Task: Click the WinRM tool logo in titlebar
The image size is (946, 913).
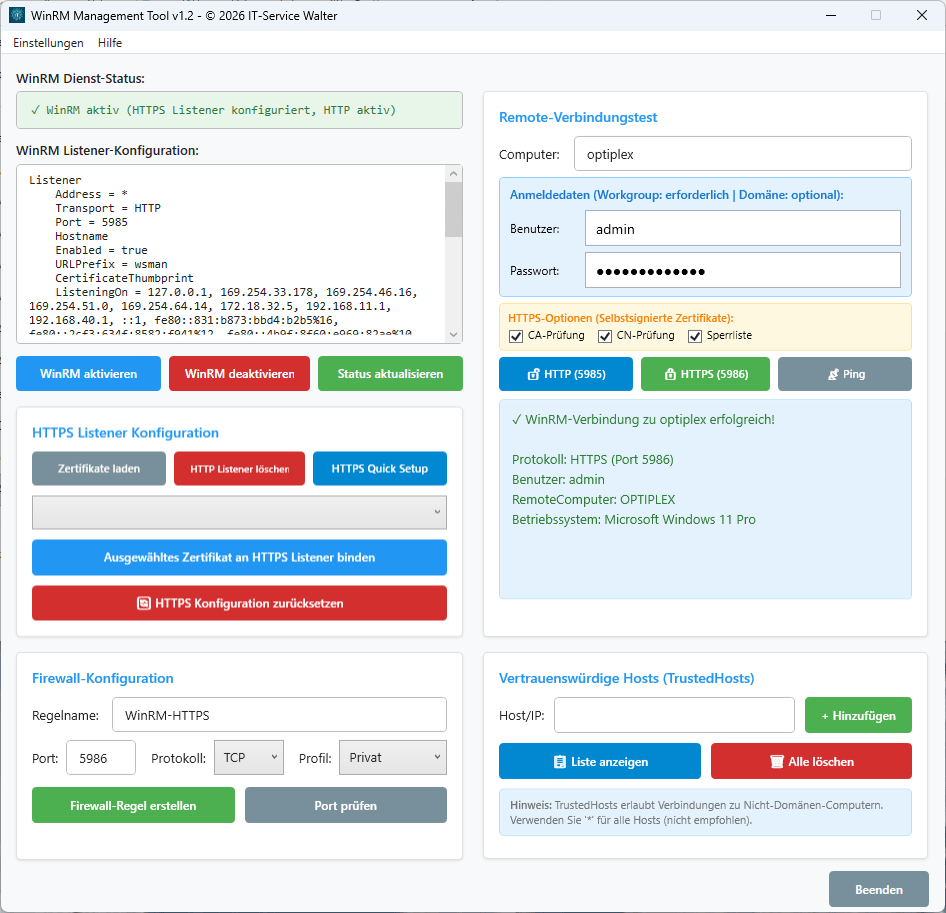Action: [18, 15]
